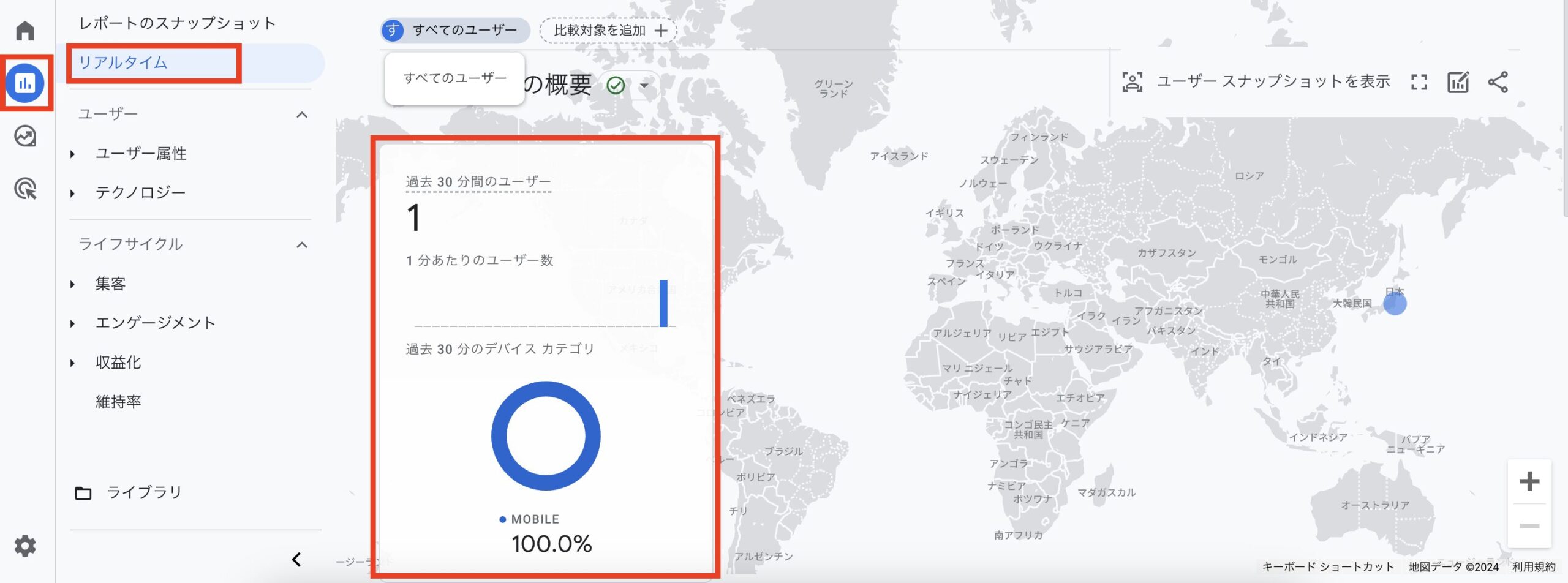Click the green checkmark status icon
The width and height of the screenshot is (1568, 583).
pos(616,85)
